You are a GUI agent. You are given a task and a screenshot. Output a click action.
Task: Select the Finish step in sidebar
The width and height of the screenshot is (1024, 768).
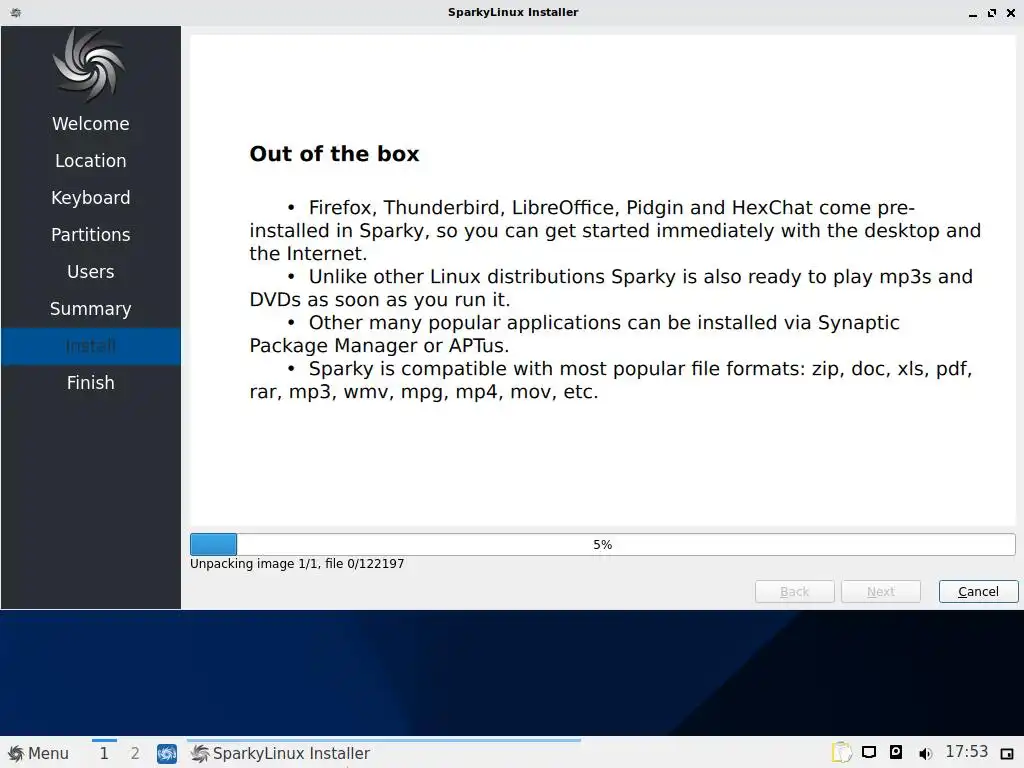[91, 383]
